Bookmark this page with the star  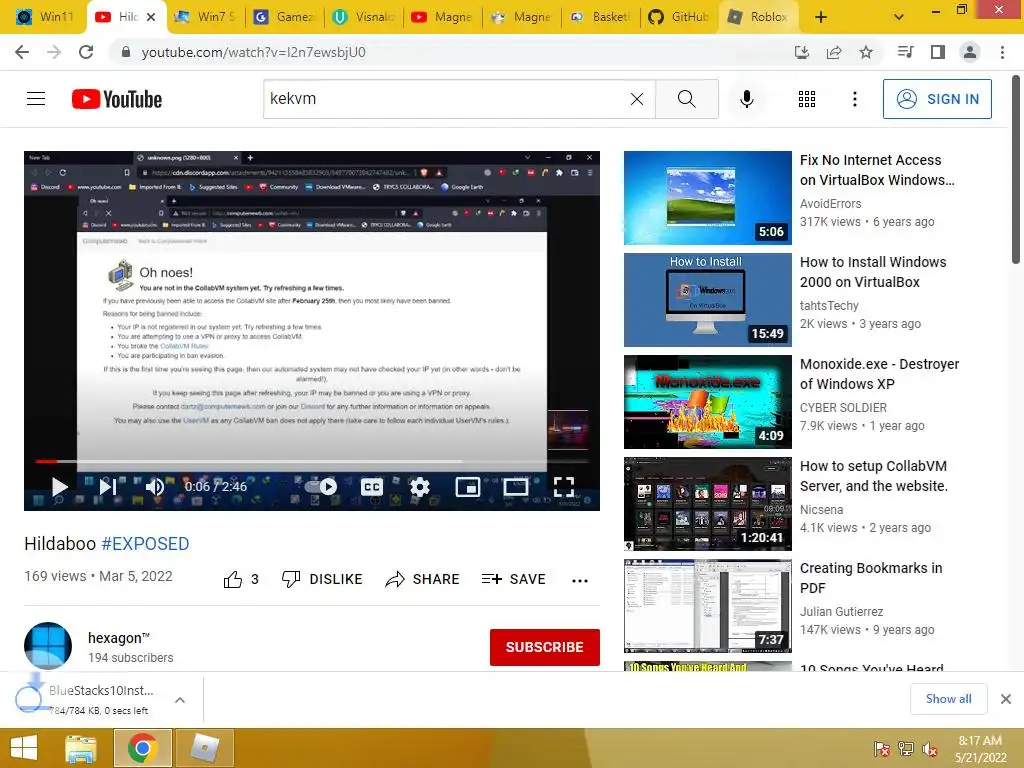(x=865, y=52)
